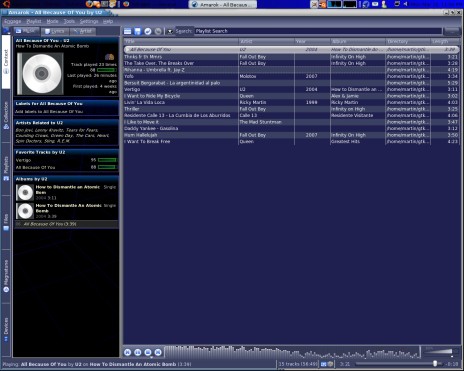The height and width of the screenshot is (371, 464).
Task: Click Add labels to All Because Of You
Action: point(49,112)
